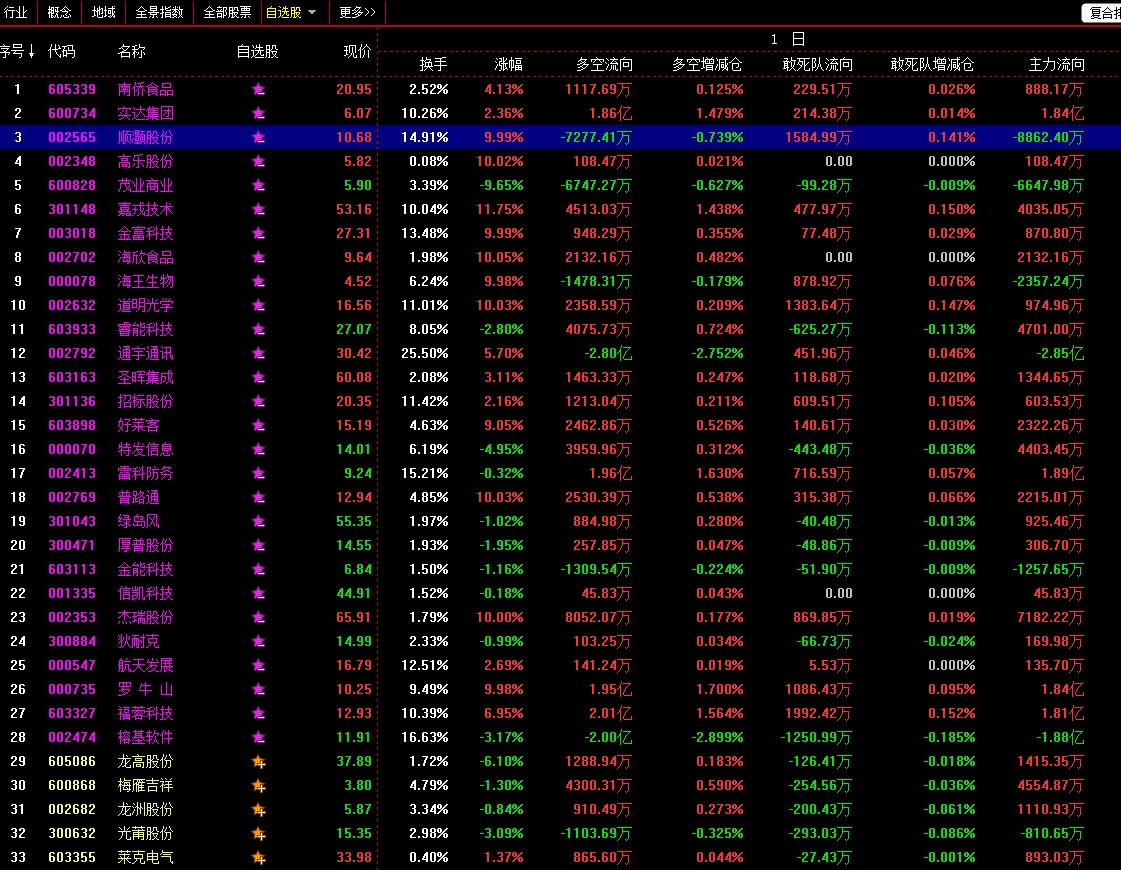Viewport: 1121px width, 870px height.
Task: Toggle watchlist star for 雷科防务
Action: 258,473
